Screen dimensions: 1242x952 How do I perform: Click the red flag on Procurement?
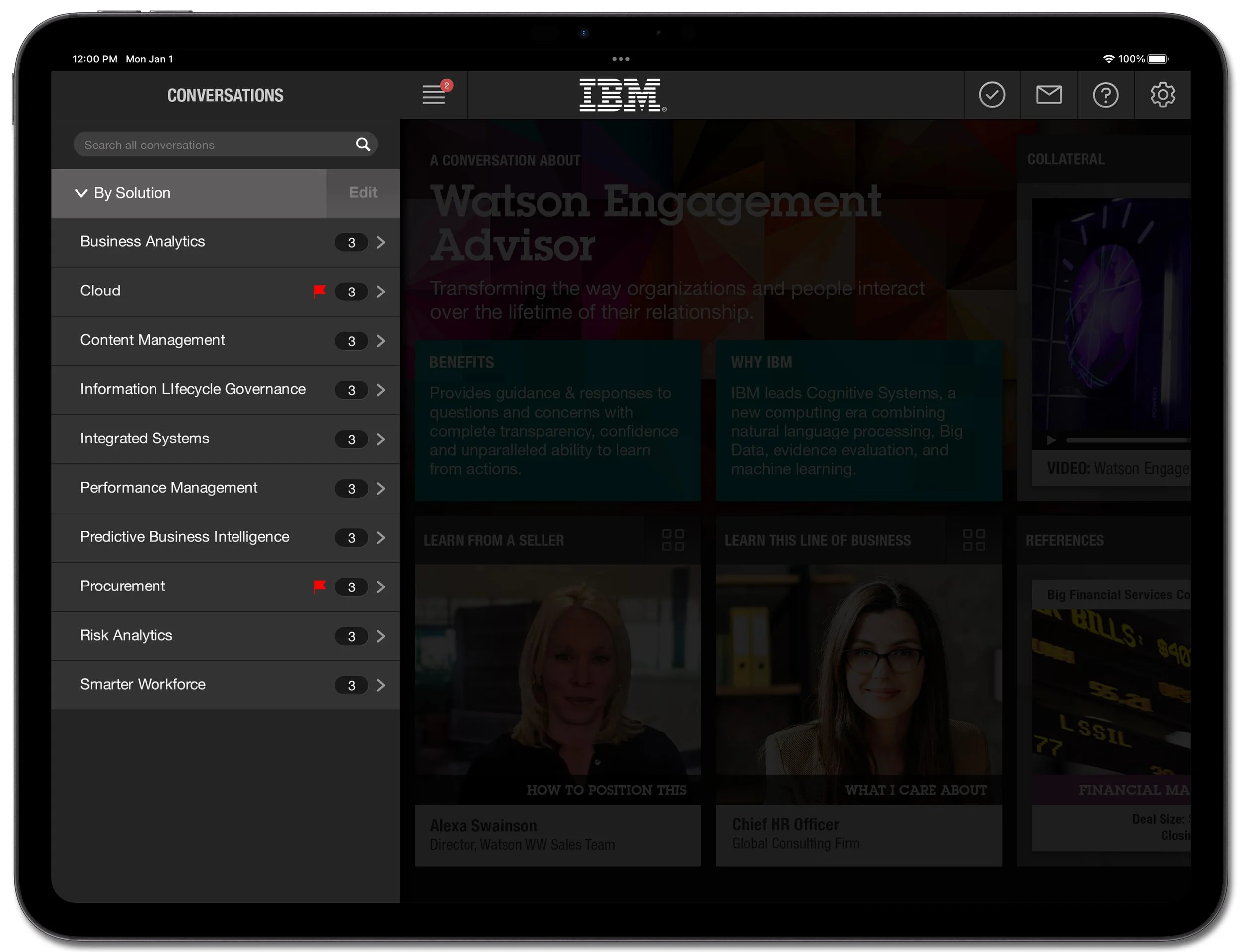click(320, 586)
